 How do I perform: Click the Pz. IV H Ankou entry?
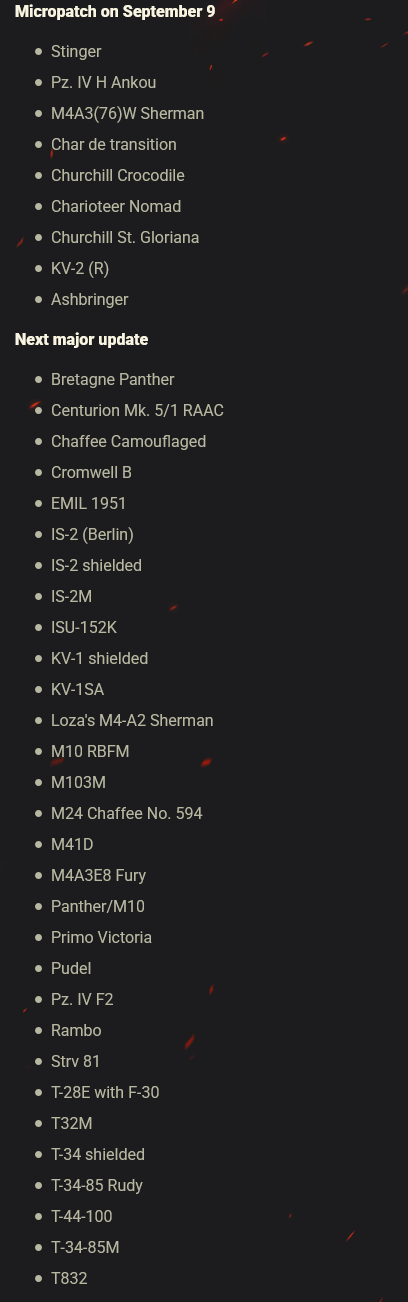tap(103, 82)
